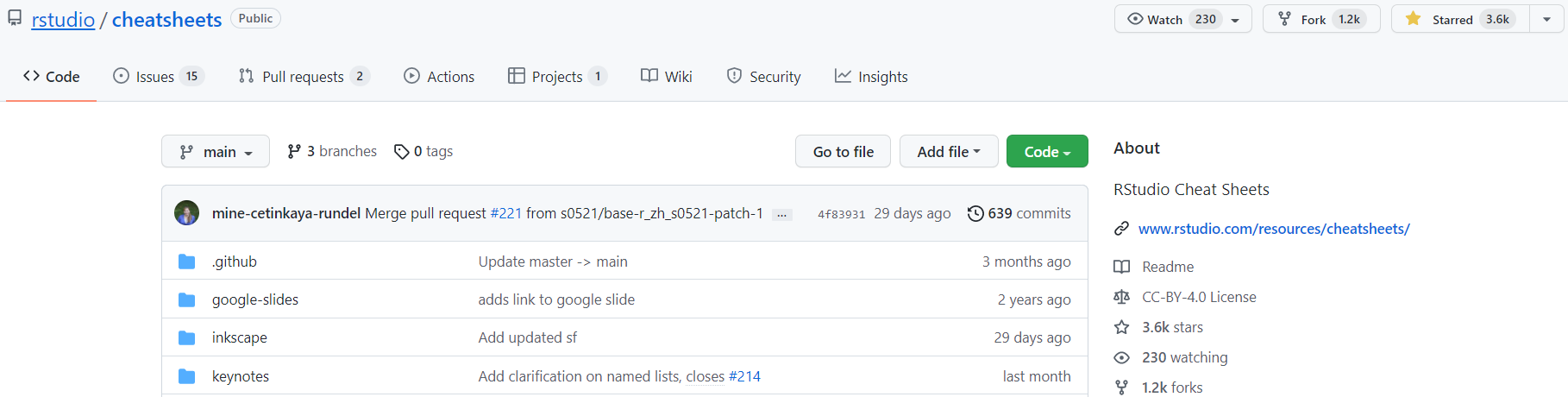Open the Readme link
The image size is (1568, 397).
pyautogui.click(x=1168, y=267)
